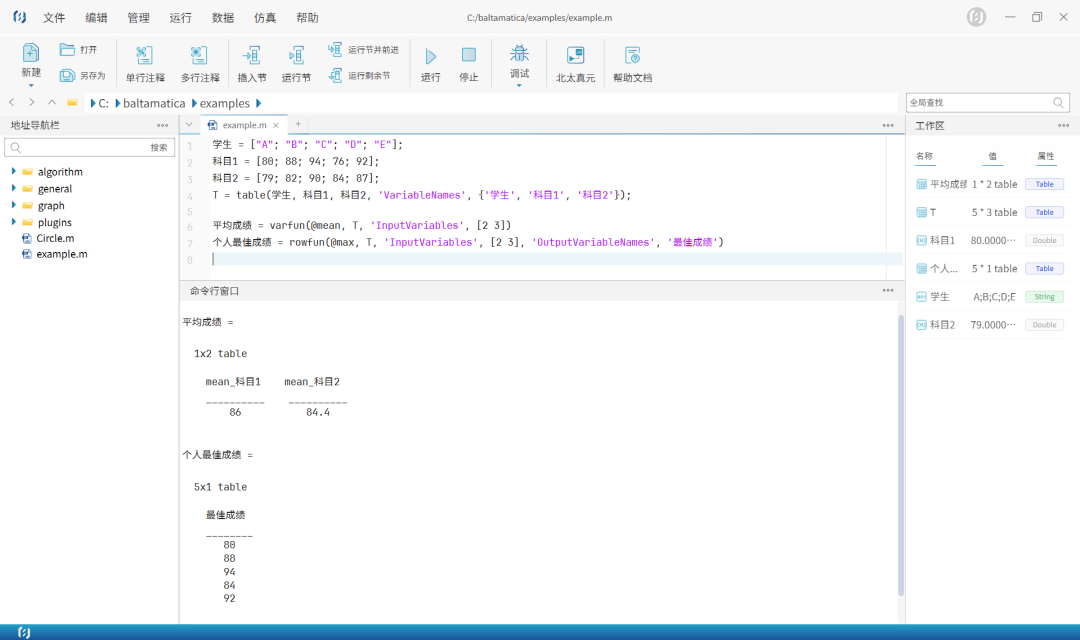The image size is (1080, 640).
Task: Open 北太真元 from the toolbar
Action: 575,56
